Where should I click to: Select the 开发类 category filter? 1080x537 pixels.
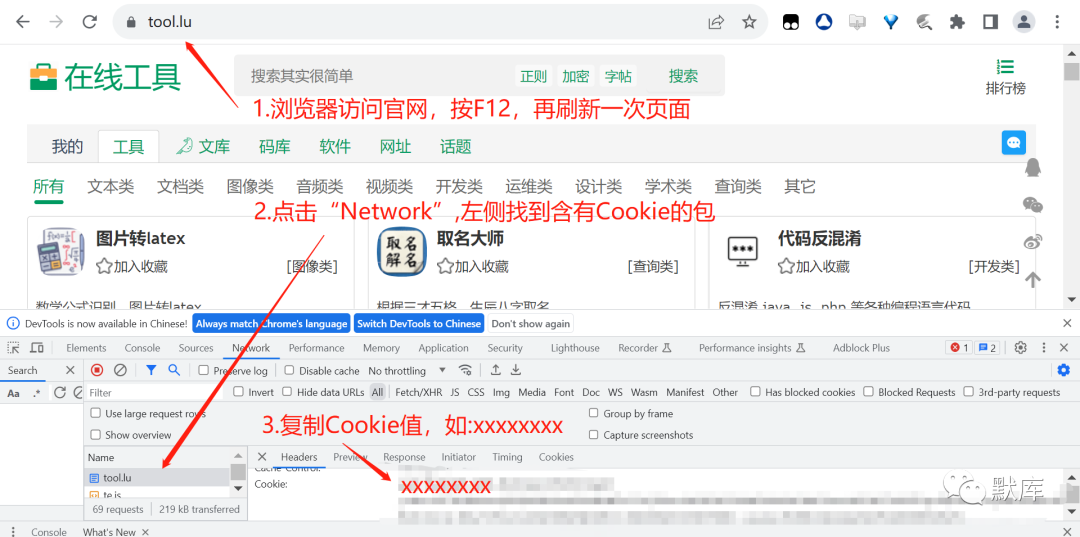[459, 187]
